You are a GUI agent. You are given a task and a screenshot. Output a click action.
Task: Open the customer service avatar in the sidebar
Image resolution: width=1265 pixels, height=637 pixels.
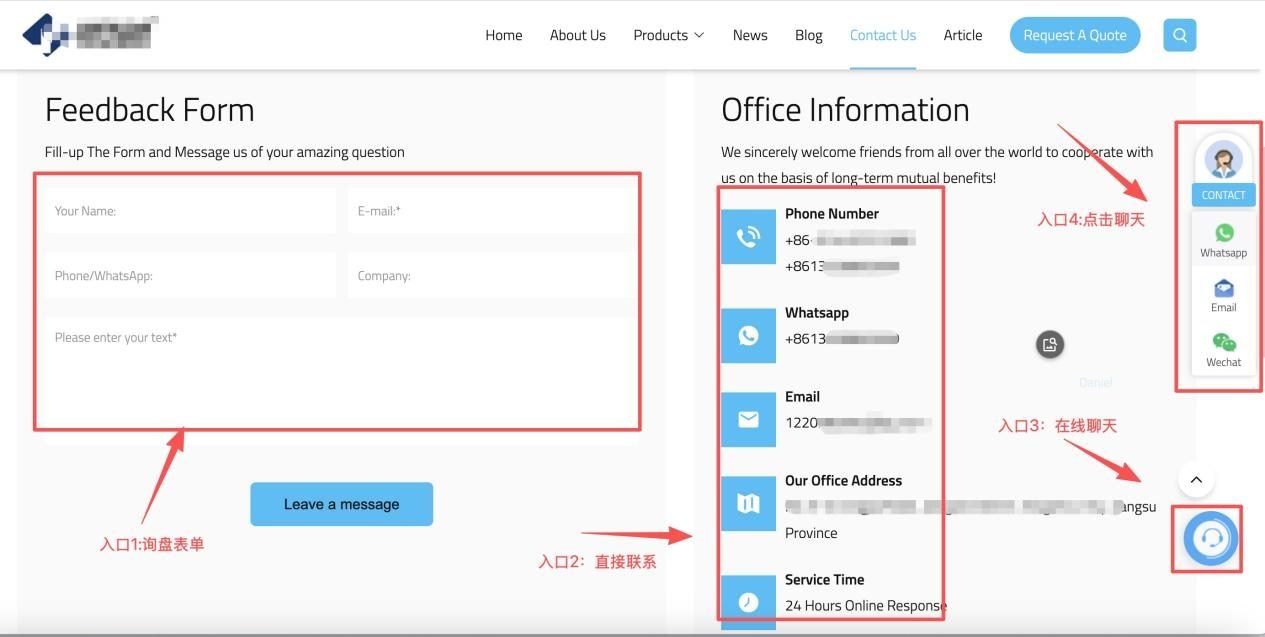[x=1224, y=160]
